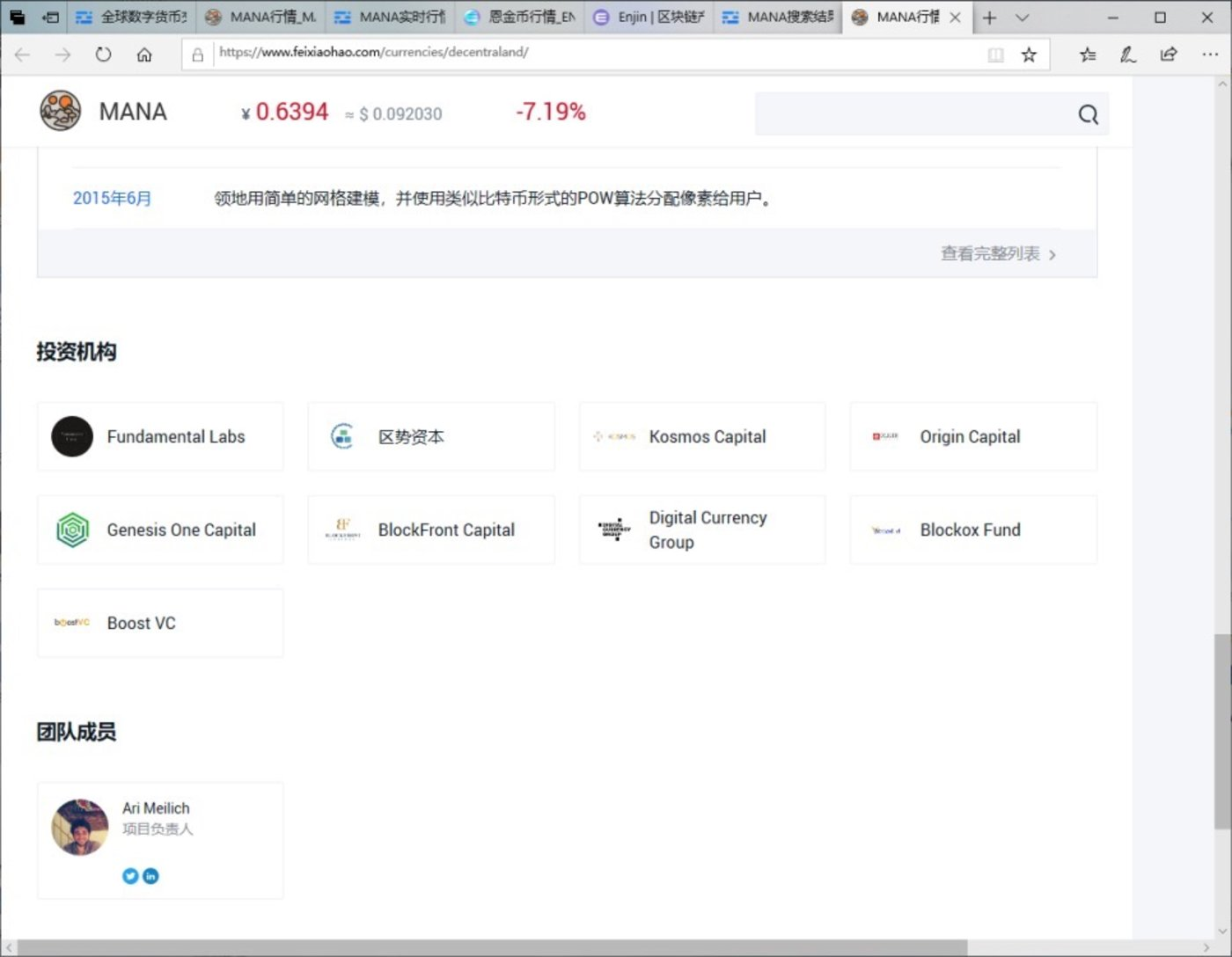
Task: Click Ari Meilich's profile photo
Action: (x=80, y=827)
